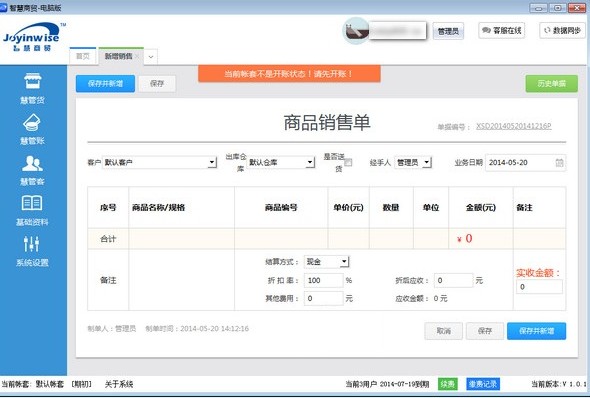590x398 pixels.
Task: Open the 慧管客 customer module icon
Action: coord(32,163)
